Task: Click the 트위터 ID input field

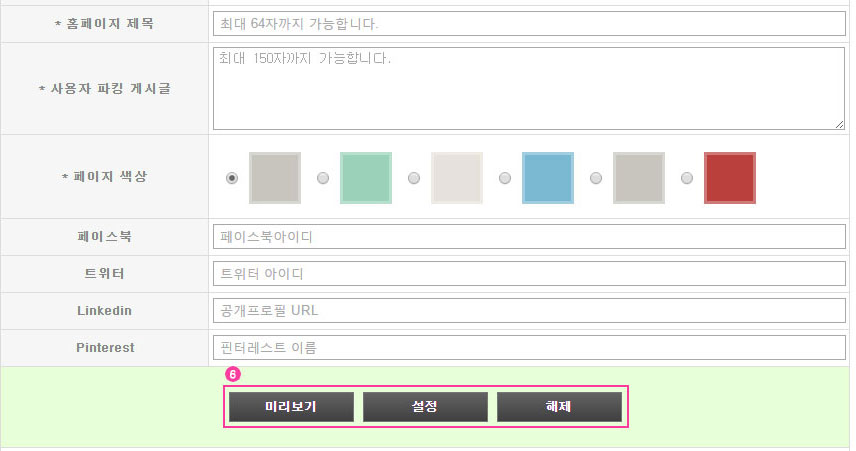Action: tap(529, 274)
